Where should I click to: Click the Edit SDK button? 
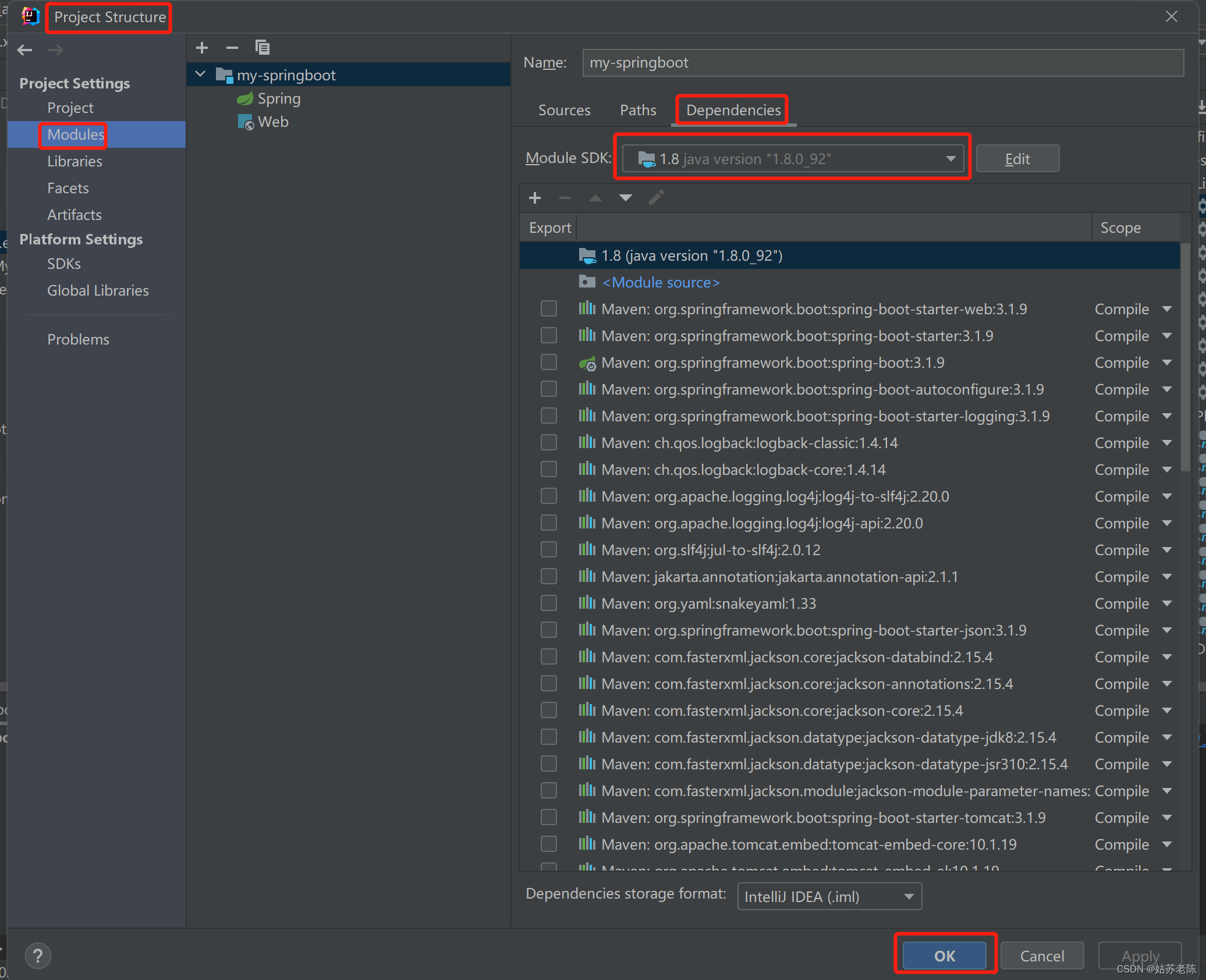[1017, 158]
